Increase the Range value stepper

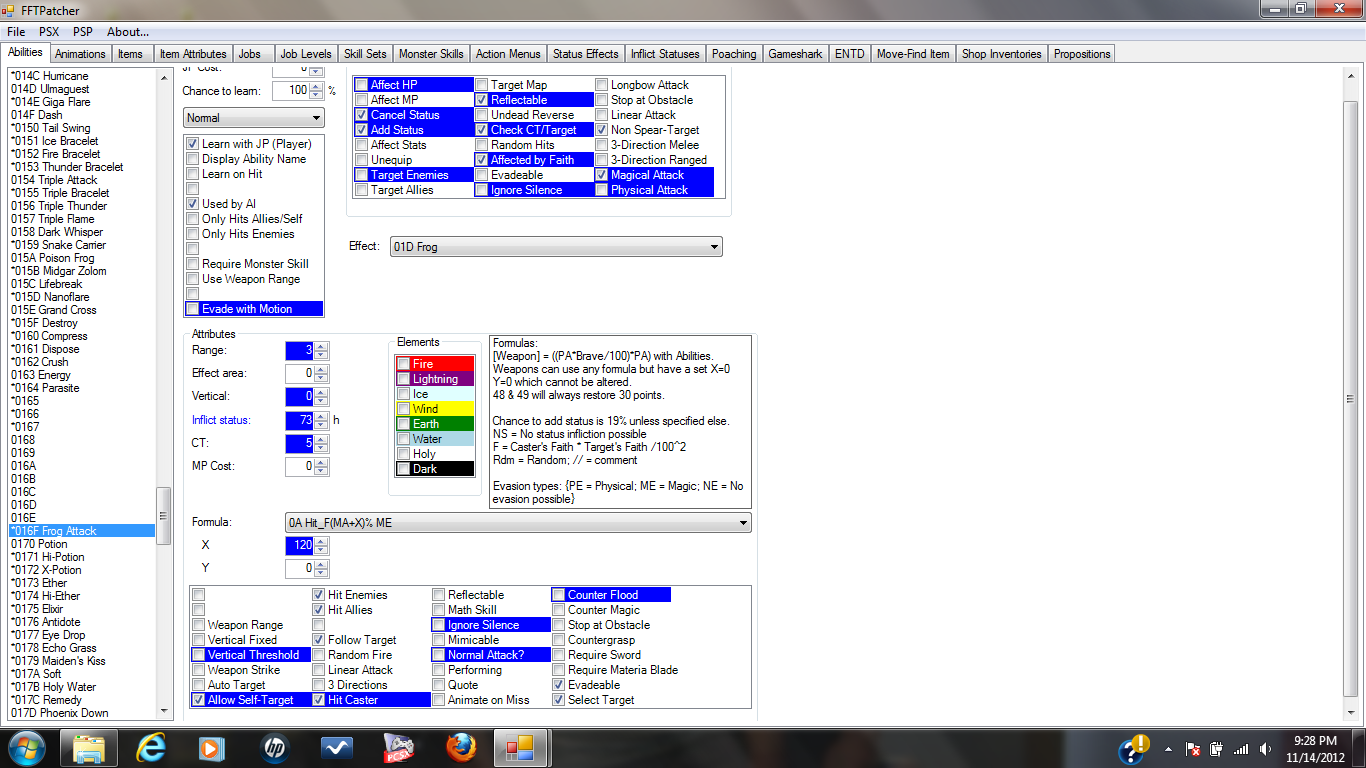(x=321, y=346)
